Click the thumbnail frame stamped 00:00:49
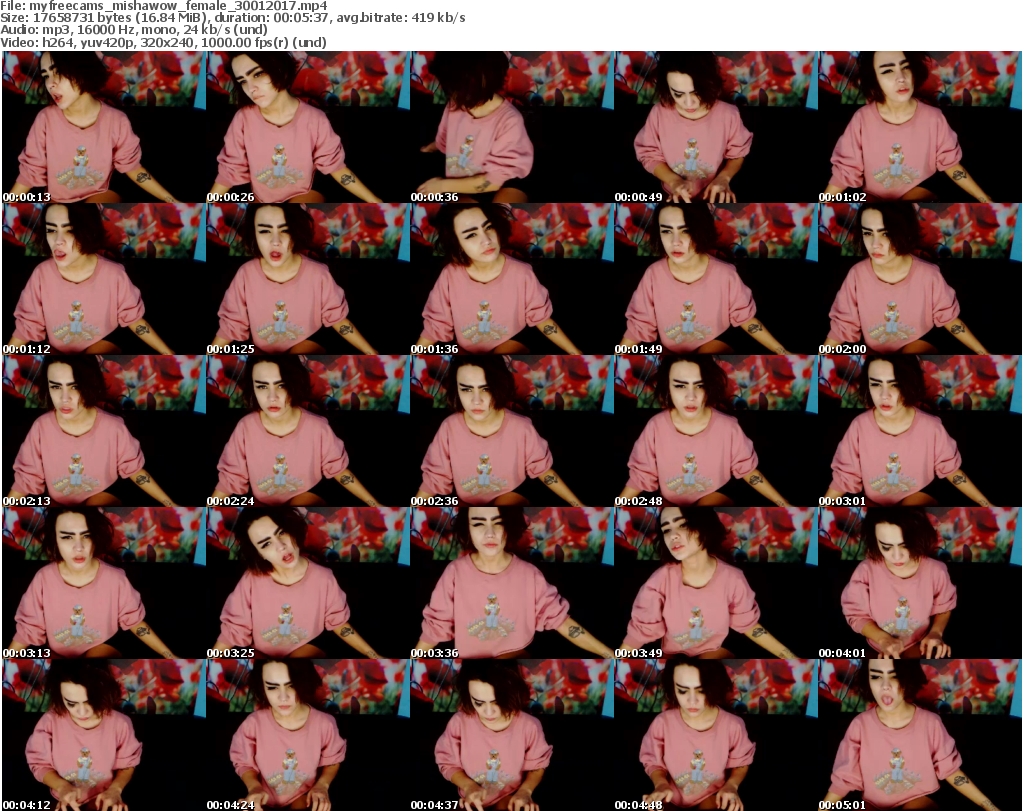 [716, 127]
